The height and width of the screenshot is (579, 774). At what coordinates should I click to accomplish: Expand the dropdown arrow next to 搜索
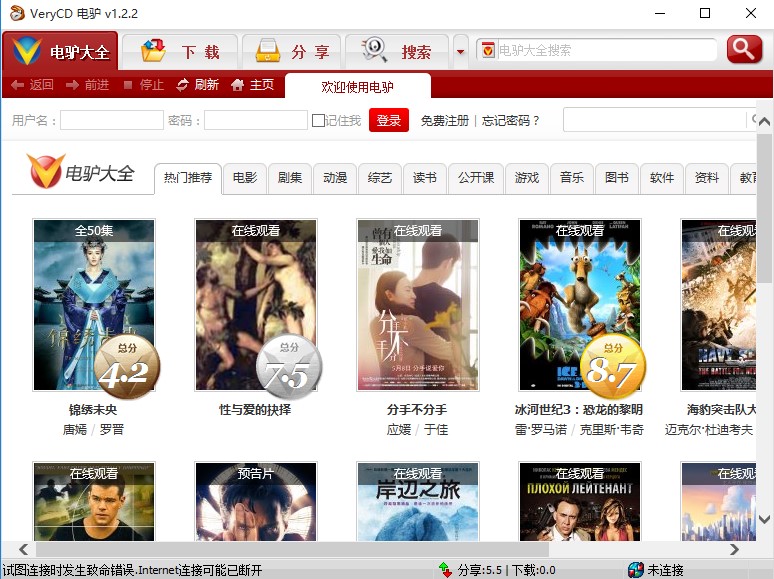tap(461, 52)
